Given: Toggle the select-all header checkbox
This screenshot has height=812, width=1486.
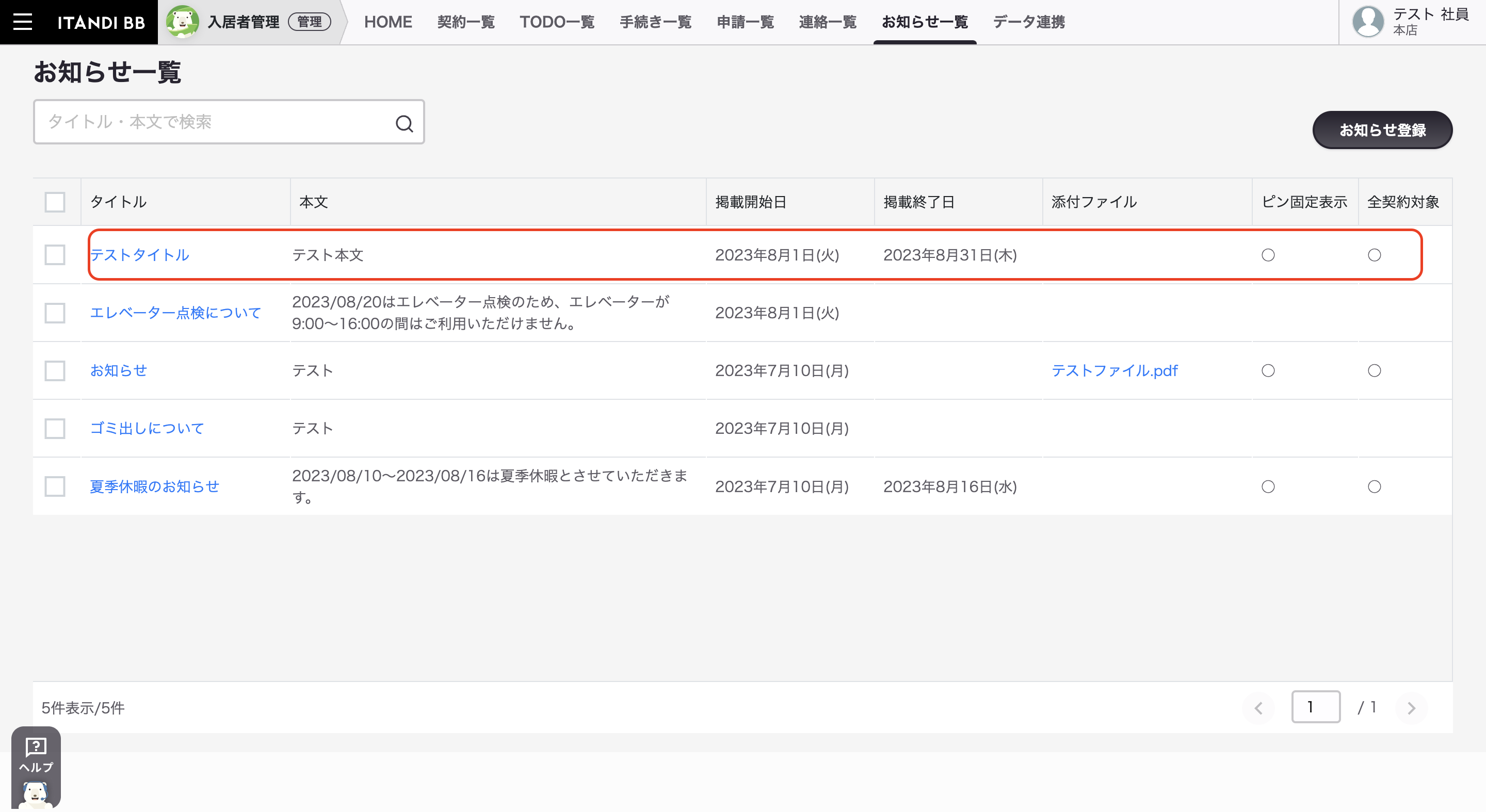Looking at the screenshot, I should coord(55,202).
